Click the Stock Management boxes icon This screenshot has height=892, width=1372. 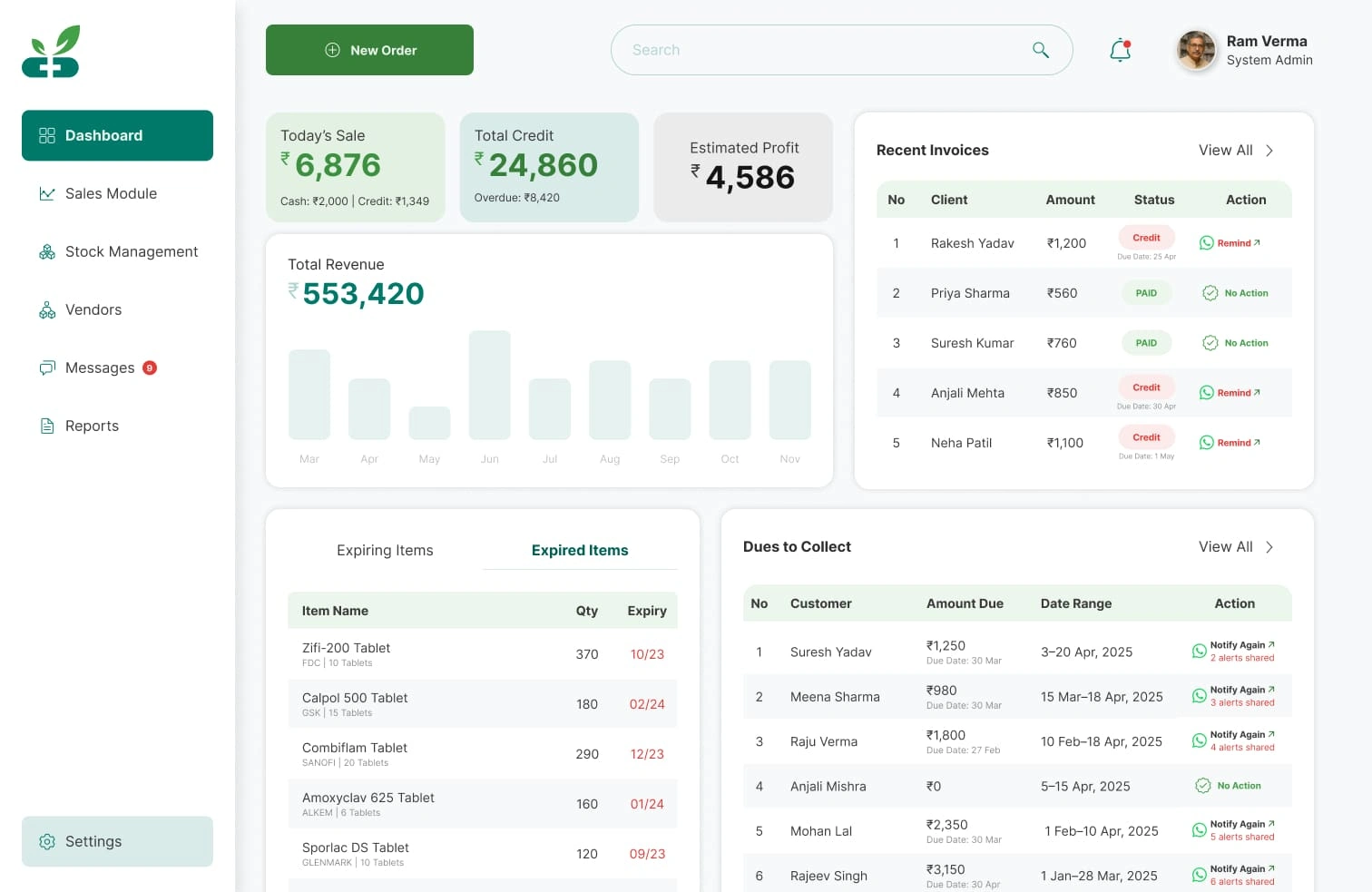[x=47, y=251]
